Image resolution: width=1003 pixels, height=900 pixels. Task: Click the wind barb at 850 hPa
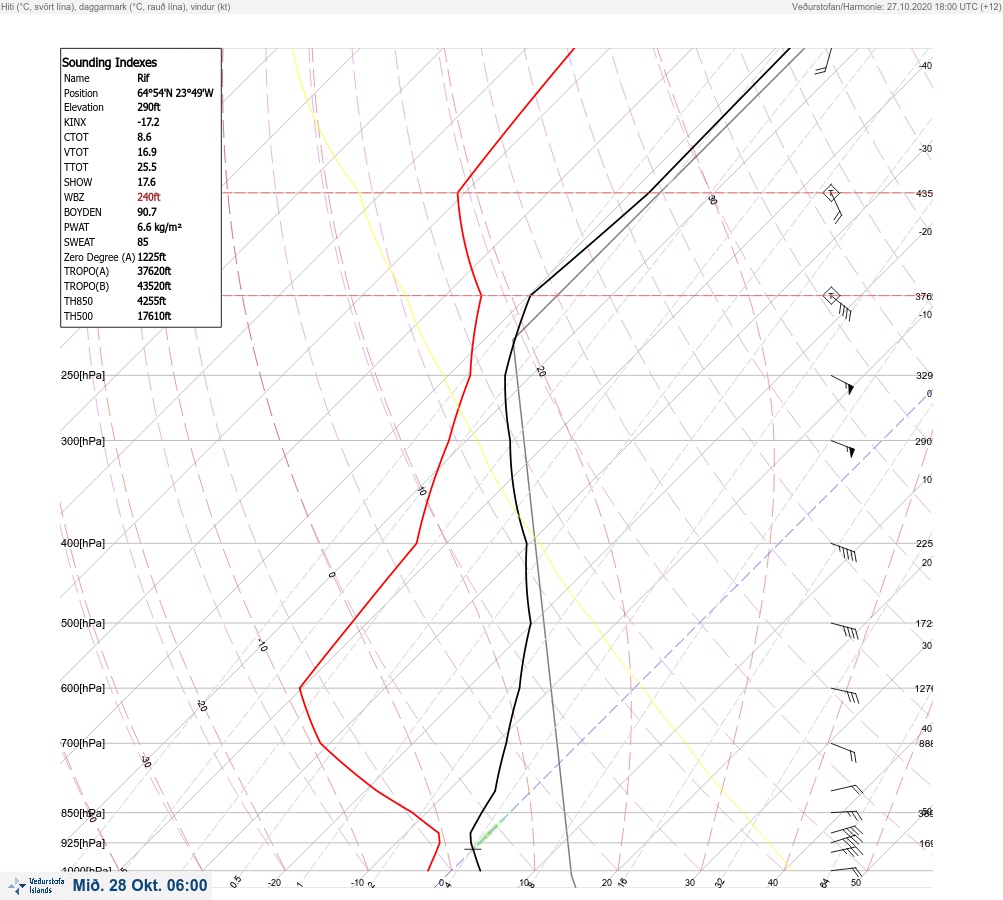[846, 815]
